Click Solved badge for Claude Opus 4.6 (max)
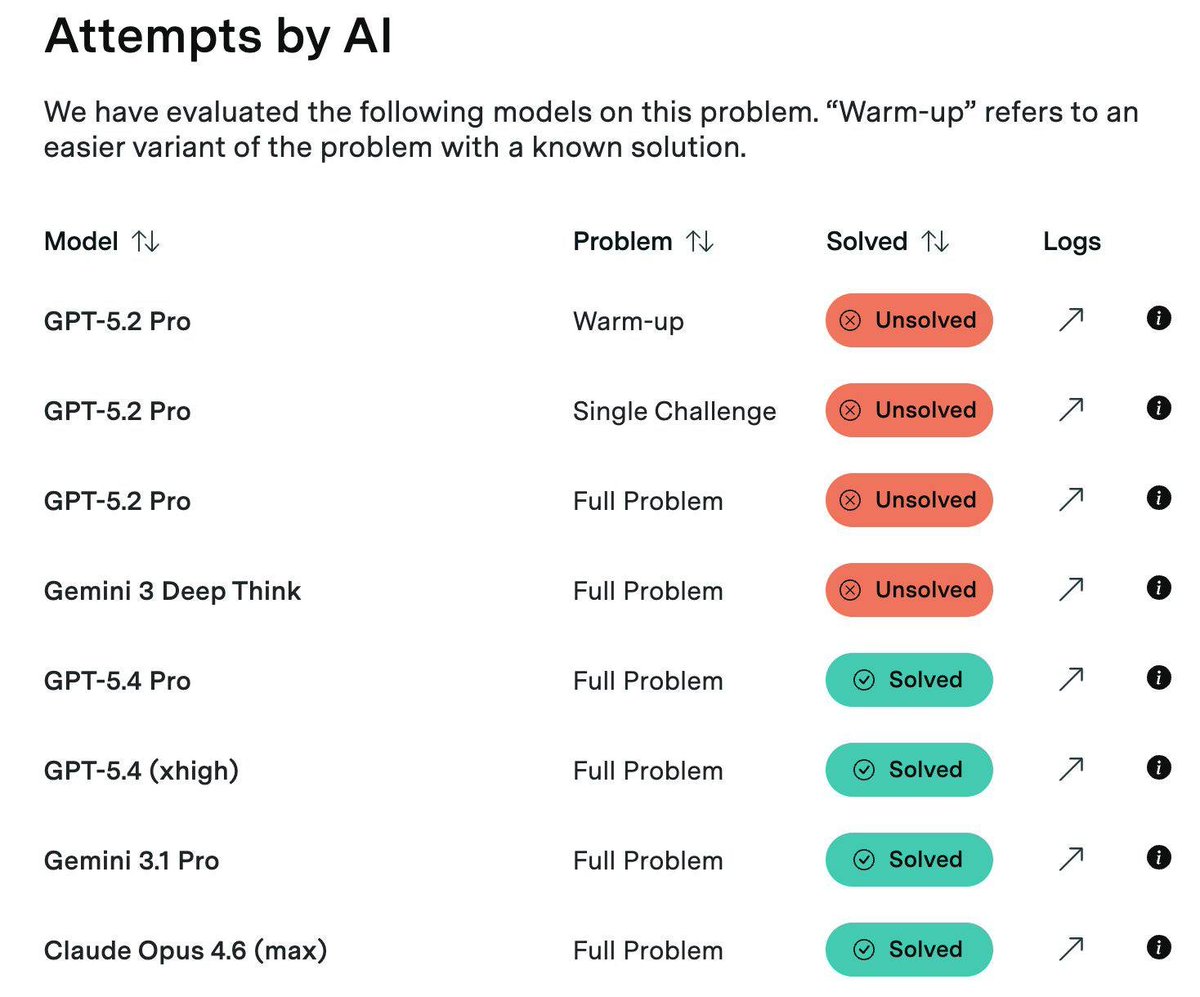The height and width of the screenshot is (997, 1200). click(908, 949)
